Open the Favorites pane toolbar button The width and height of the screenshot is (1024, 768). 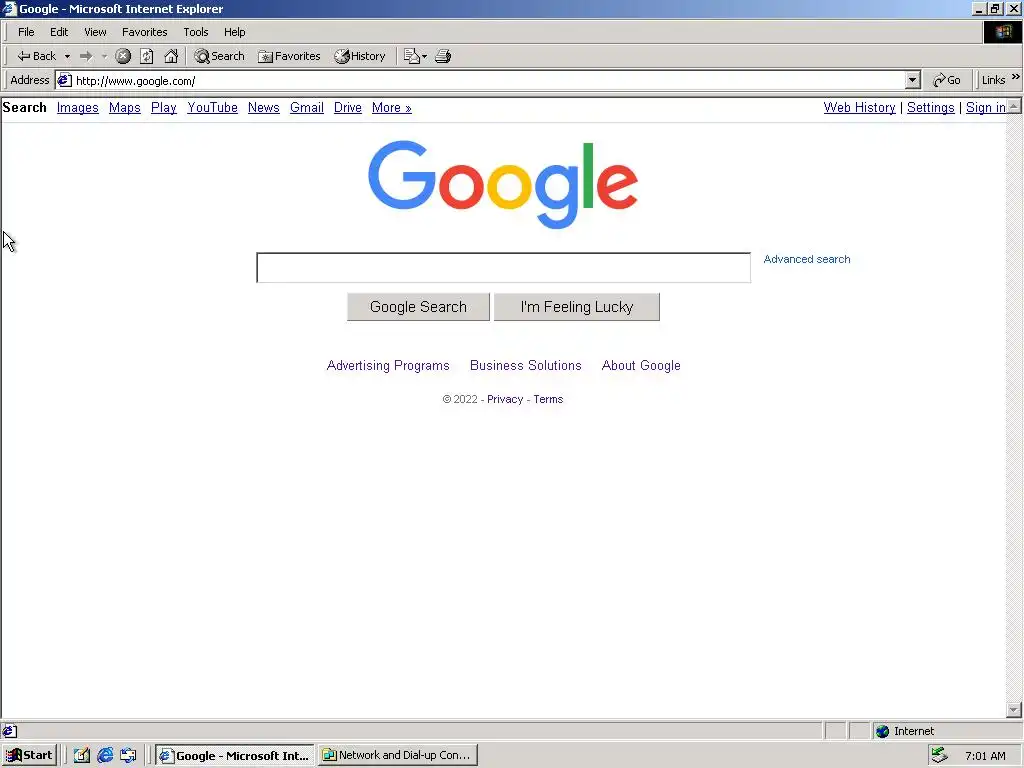click(x=289, y=56)
